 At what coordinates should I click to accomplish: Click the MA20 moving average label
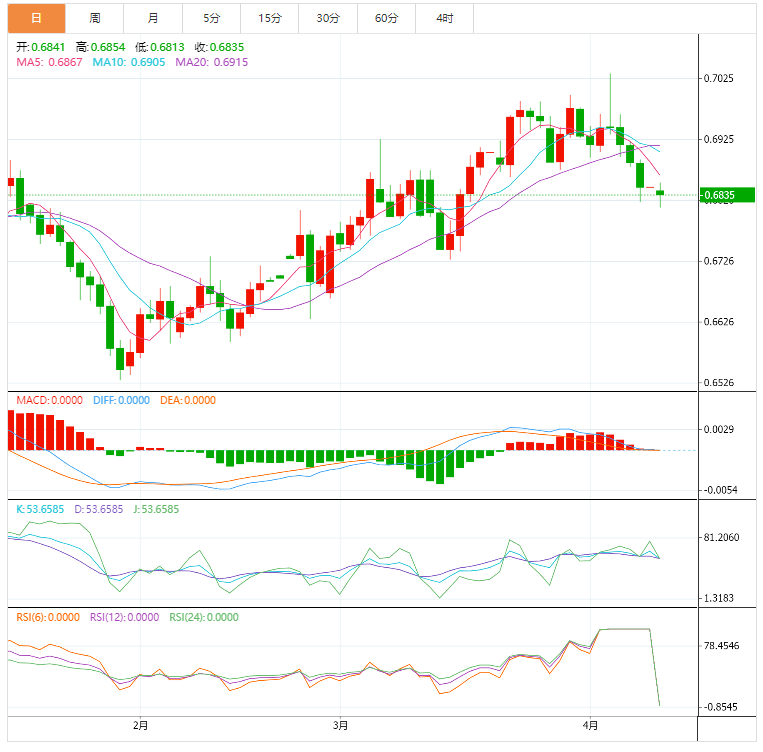tap(211, 62)
